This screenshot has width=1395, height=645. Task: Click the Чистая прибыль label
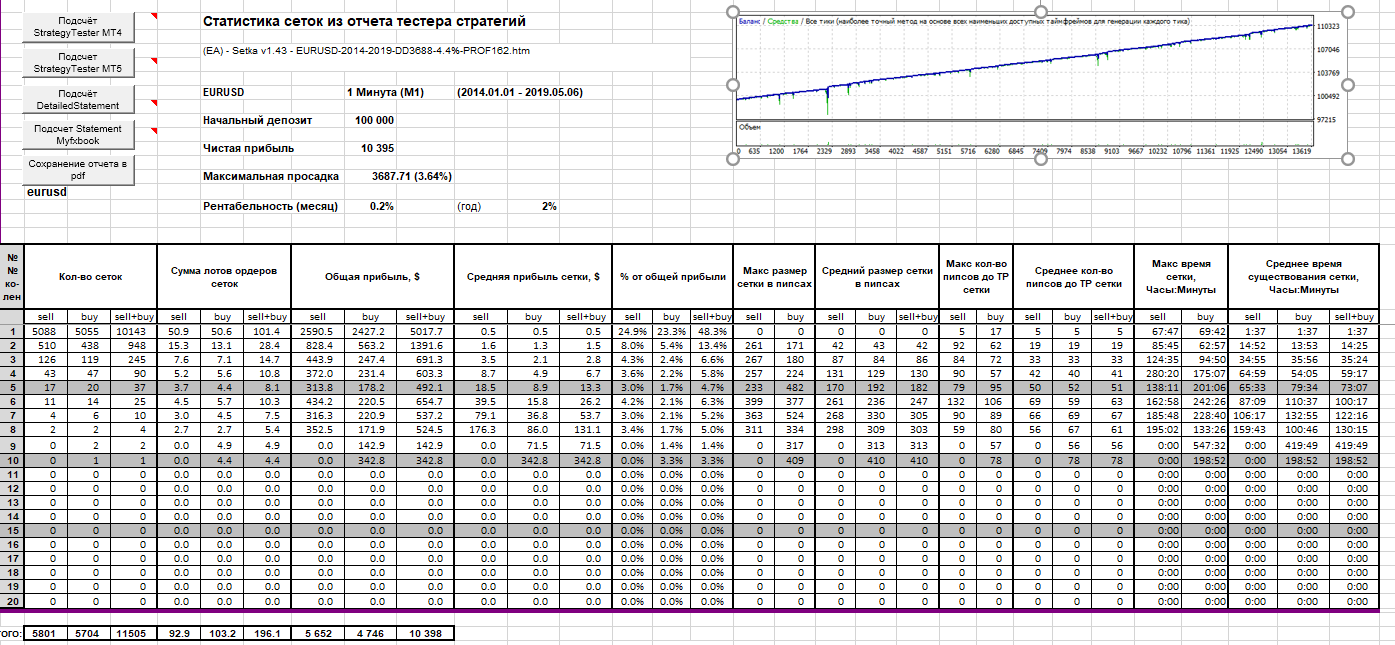click(248, 148)
